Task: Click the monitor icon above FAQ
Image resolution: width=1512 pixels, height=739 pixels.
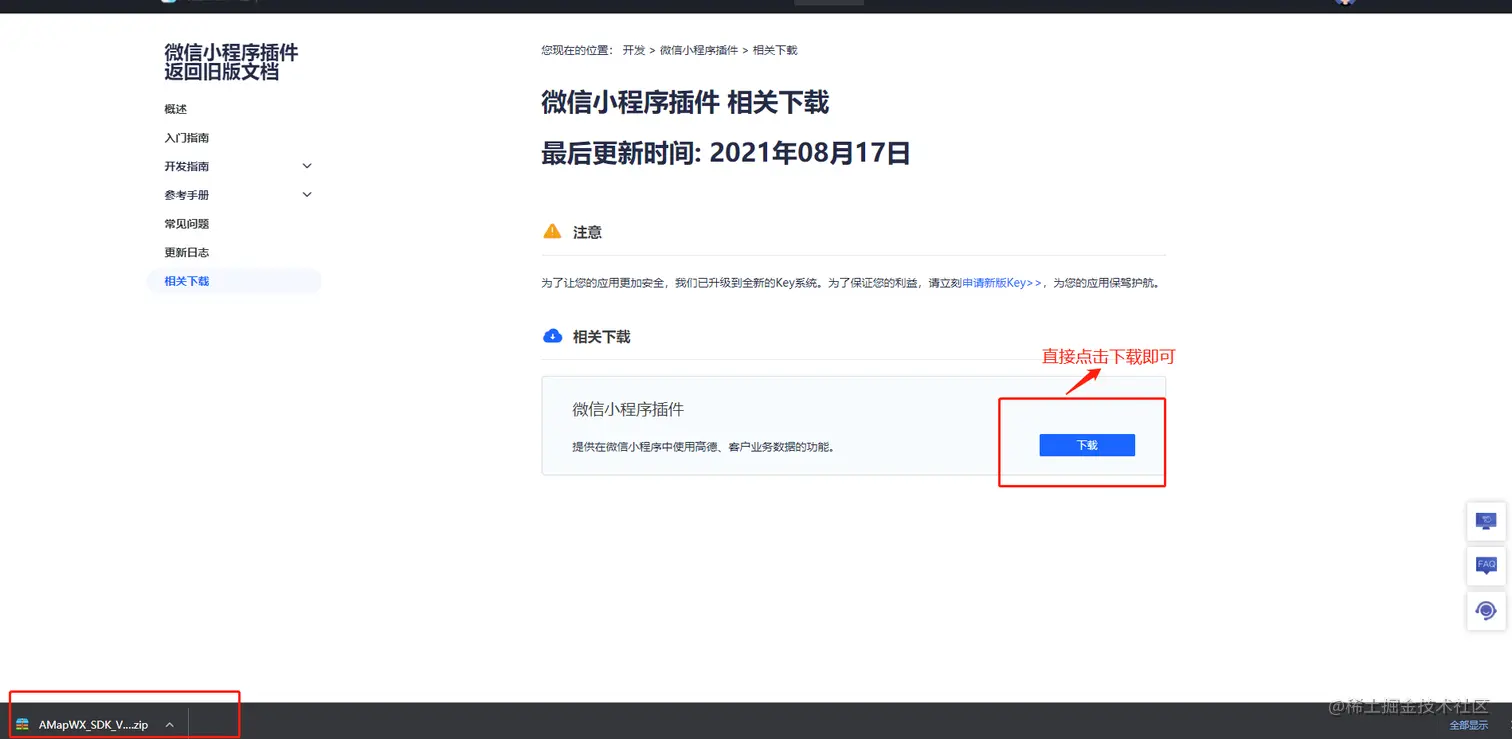Action: click(x=1486, y=521)
